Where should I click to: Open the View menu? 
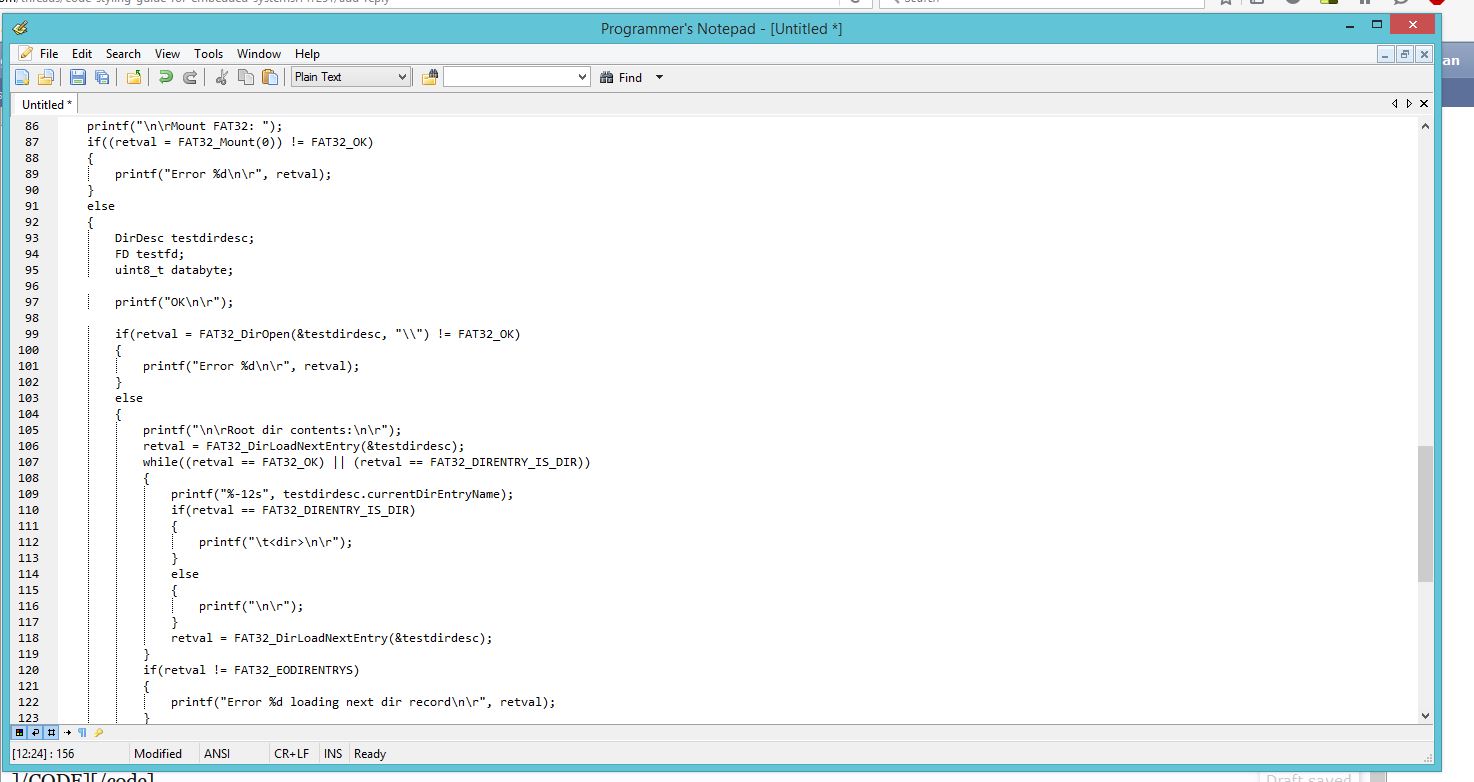[167, 54]
